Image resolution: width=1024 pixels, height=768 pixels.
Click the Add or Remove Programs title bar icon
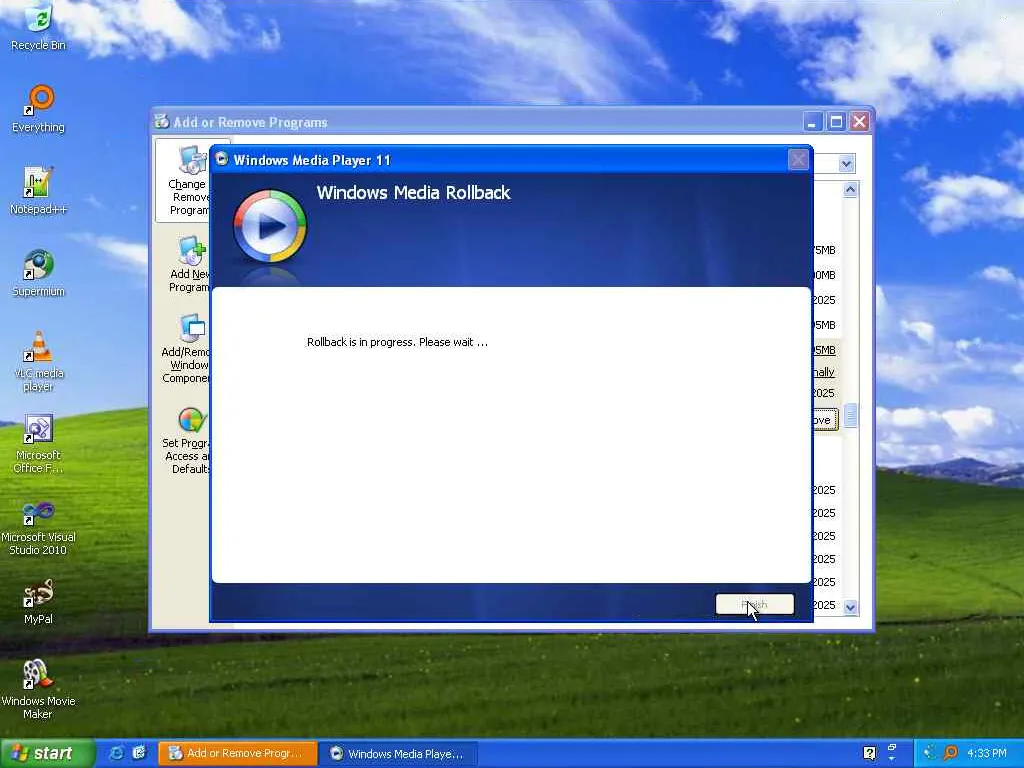(x=161, y=121)
